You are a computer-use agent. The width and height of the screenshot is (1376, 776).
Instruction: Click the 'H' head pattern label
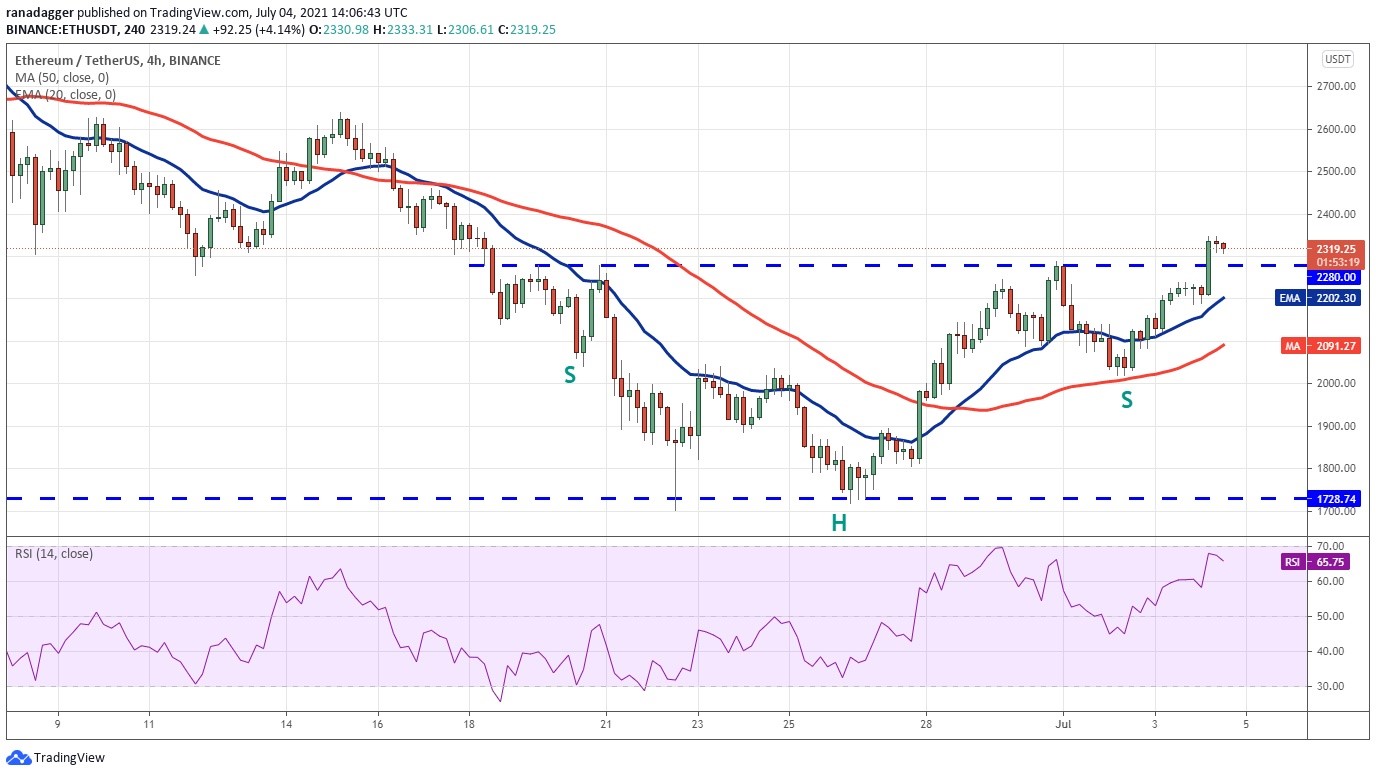[x=839, y=522]
